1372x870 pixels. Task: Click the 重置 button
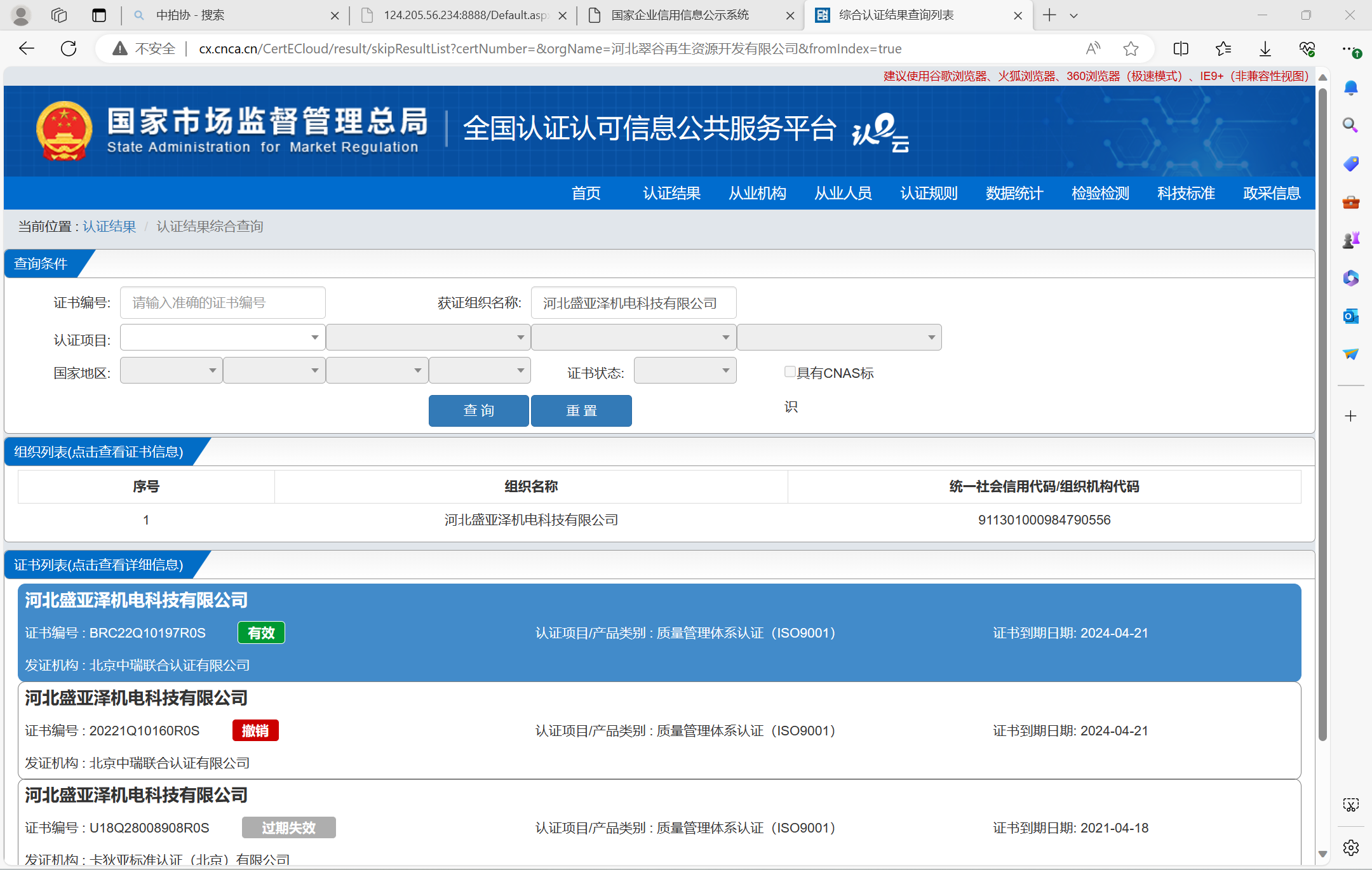581,410
